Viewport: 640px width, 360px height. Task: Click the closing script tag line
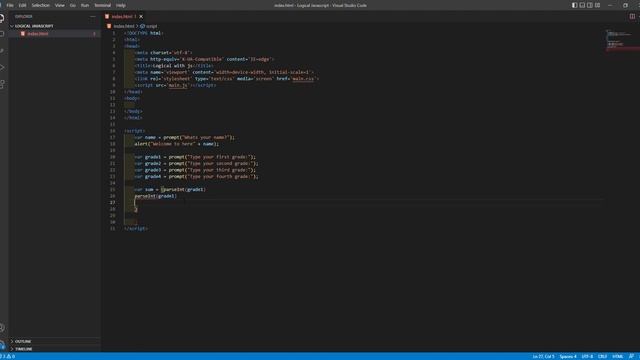click(x=136, y=229)
